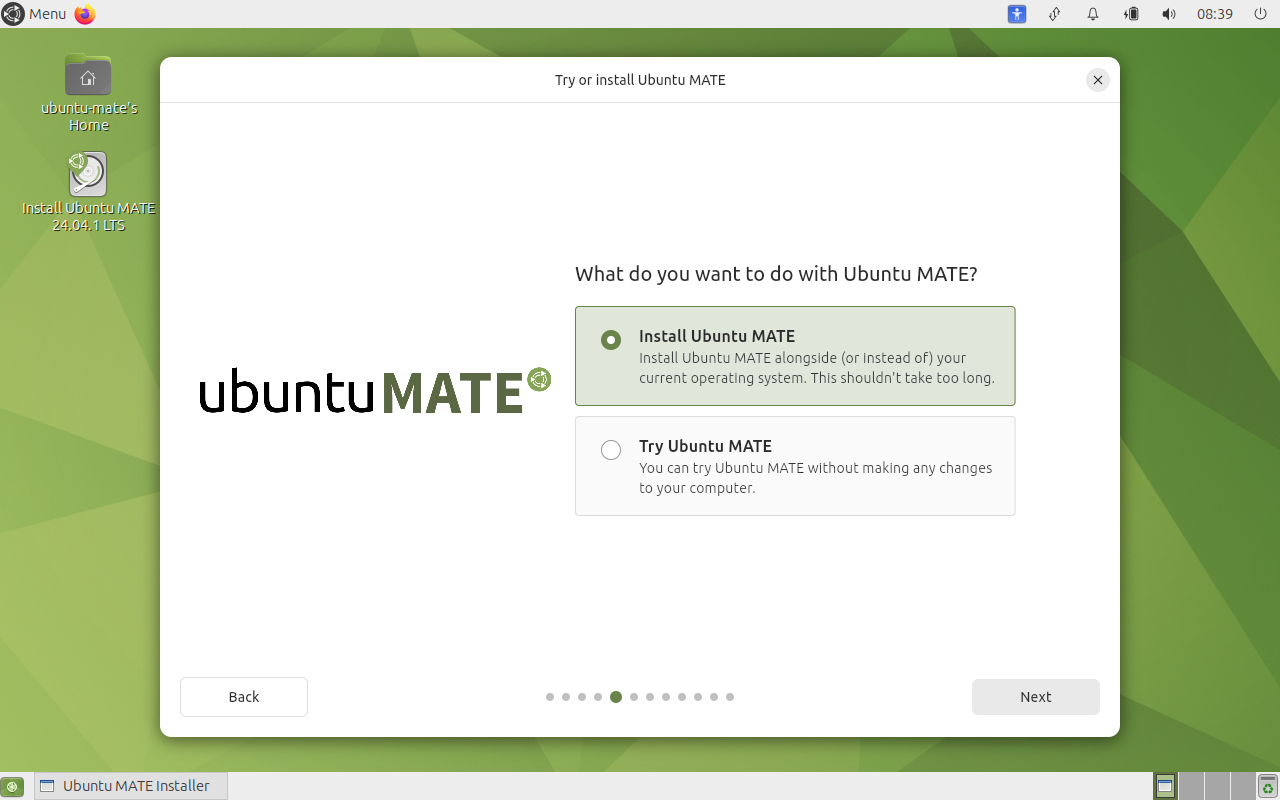
Task: Open ubuntu-mate's Home folder desktop icon
Action: pyautogui.click(x=88, y=78)
